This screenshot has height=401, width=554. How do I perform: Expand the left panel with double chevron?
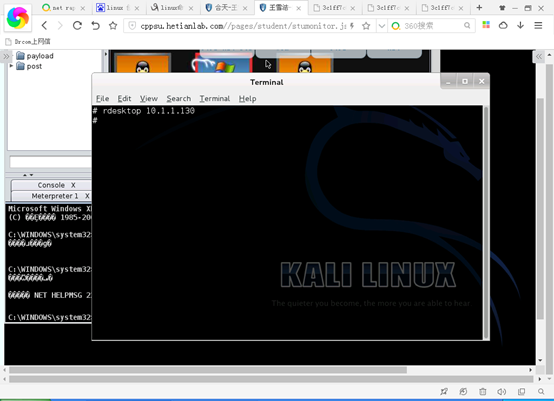click(x=6, y=57)
